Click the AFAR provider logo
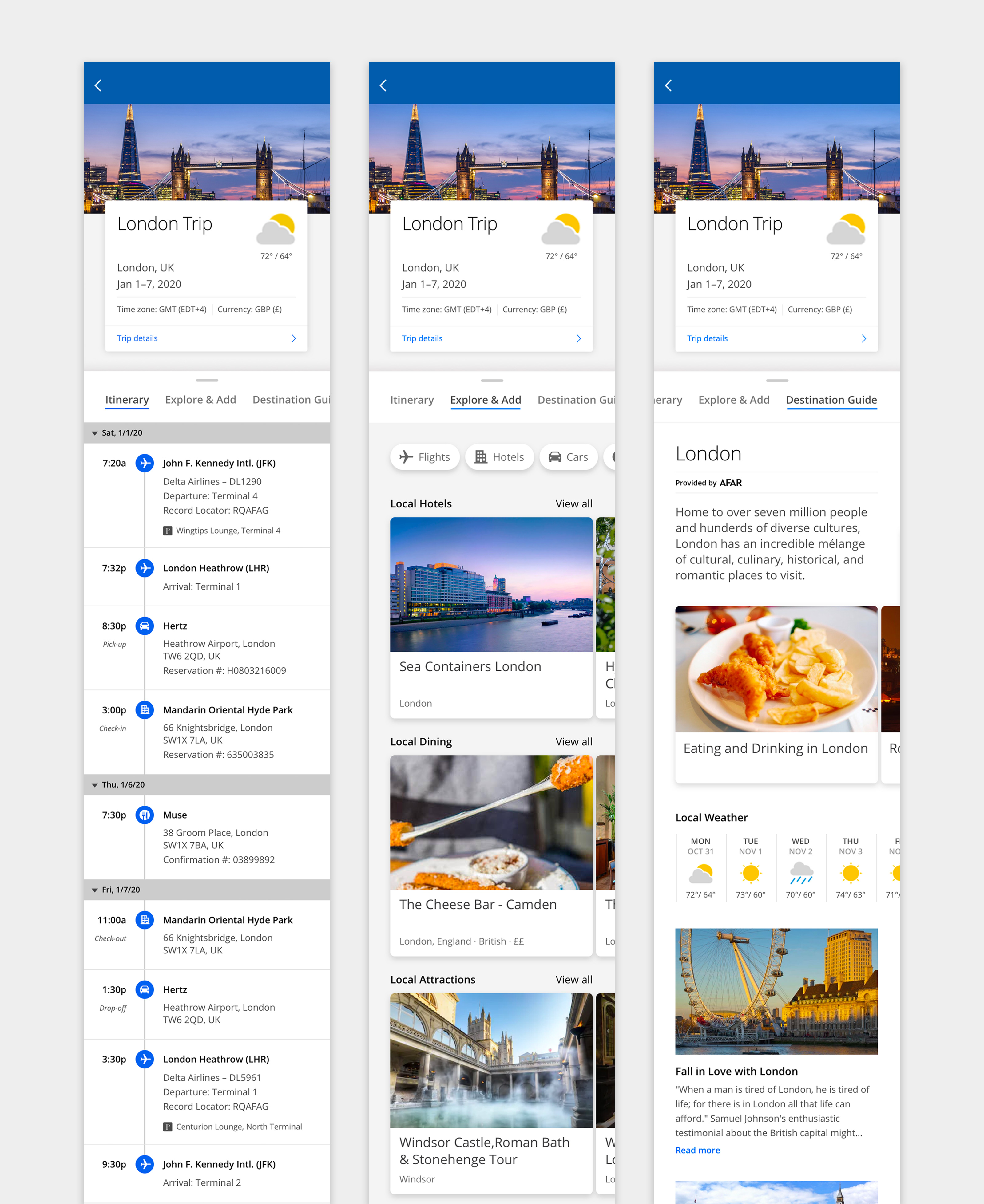This screenshot has height=1204, width=984. (x=731, y=483)
